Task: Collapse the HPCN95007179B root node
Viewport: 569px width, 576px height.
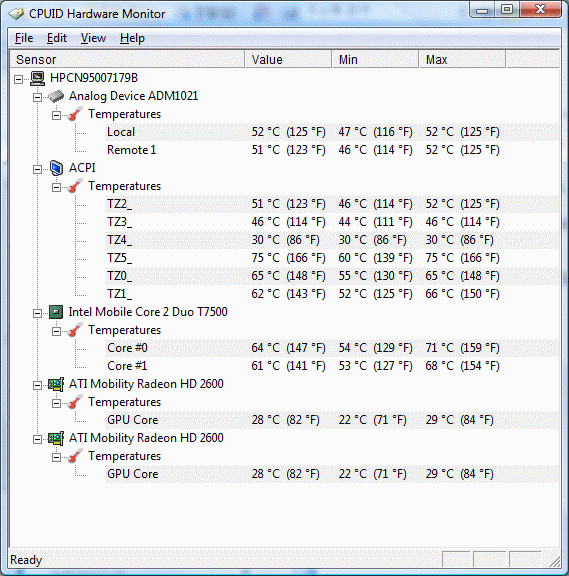Action: click(18, 79)
